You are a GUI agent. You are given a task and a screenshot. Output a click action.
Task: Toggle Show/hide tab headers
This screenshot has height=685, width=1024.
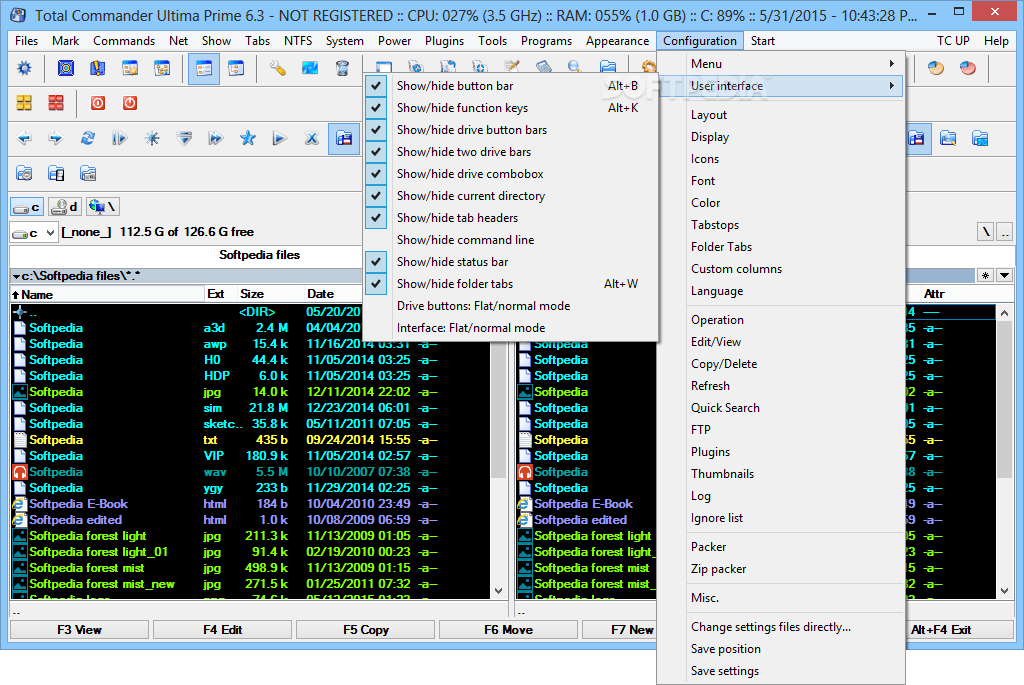[x=511, y=217]
